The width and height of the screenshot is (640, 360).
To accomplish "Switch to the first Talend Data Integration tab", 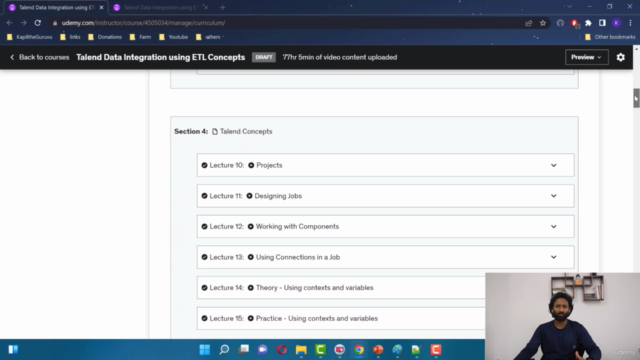I will (x=56, y=7).
